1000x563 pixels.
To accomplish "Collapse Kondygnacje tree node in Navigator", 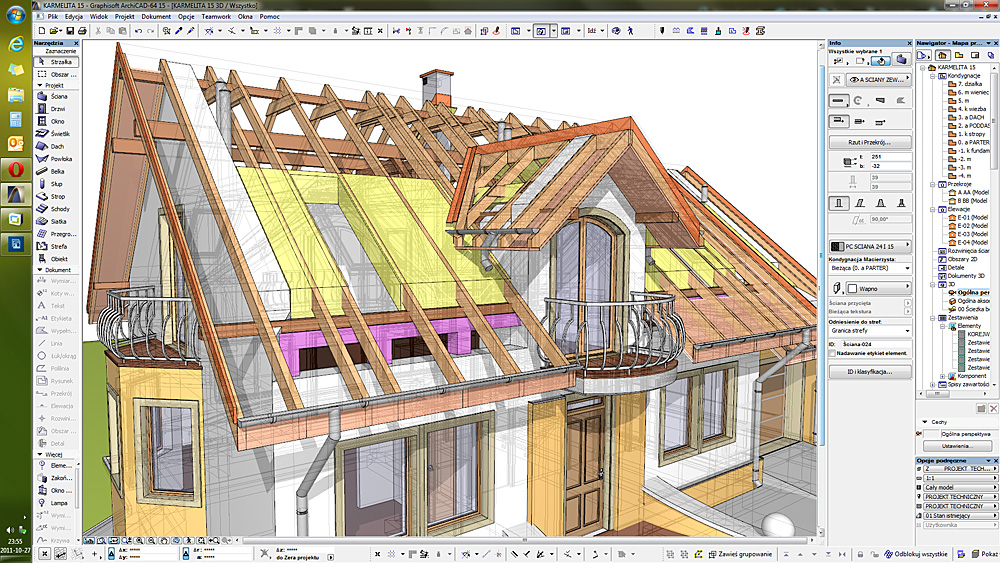I will point(933,76).
